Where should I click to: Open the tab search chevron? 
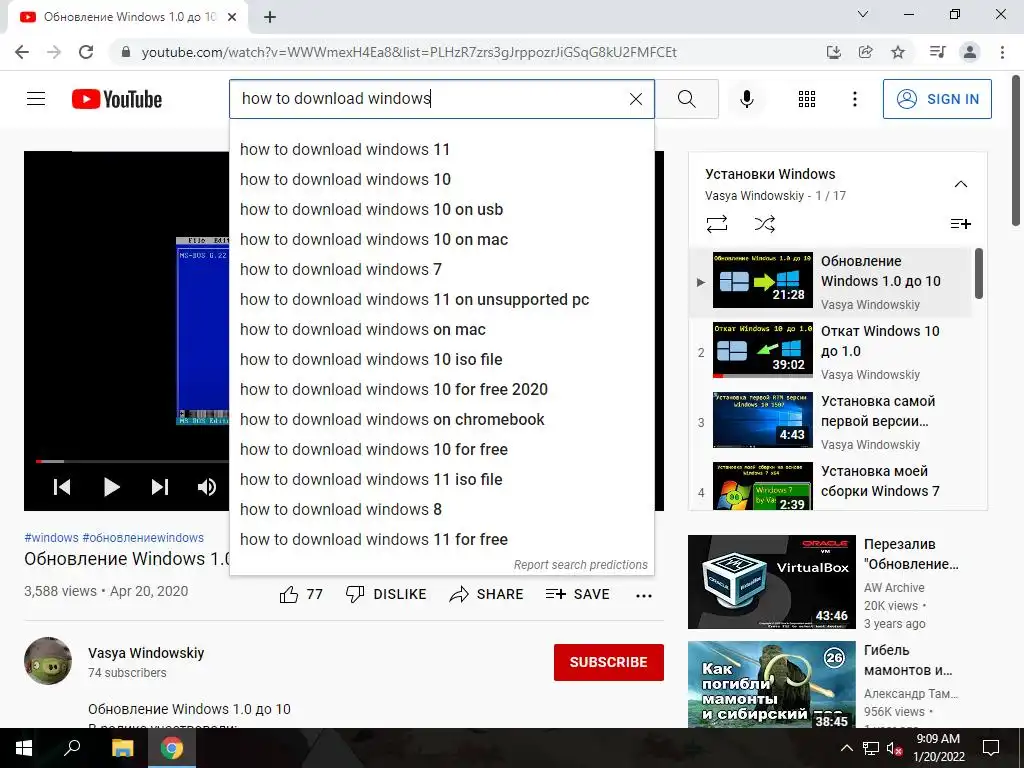click(863, 14)
